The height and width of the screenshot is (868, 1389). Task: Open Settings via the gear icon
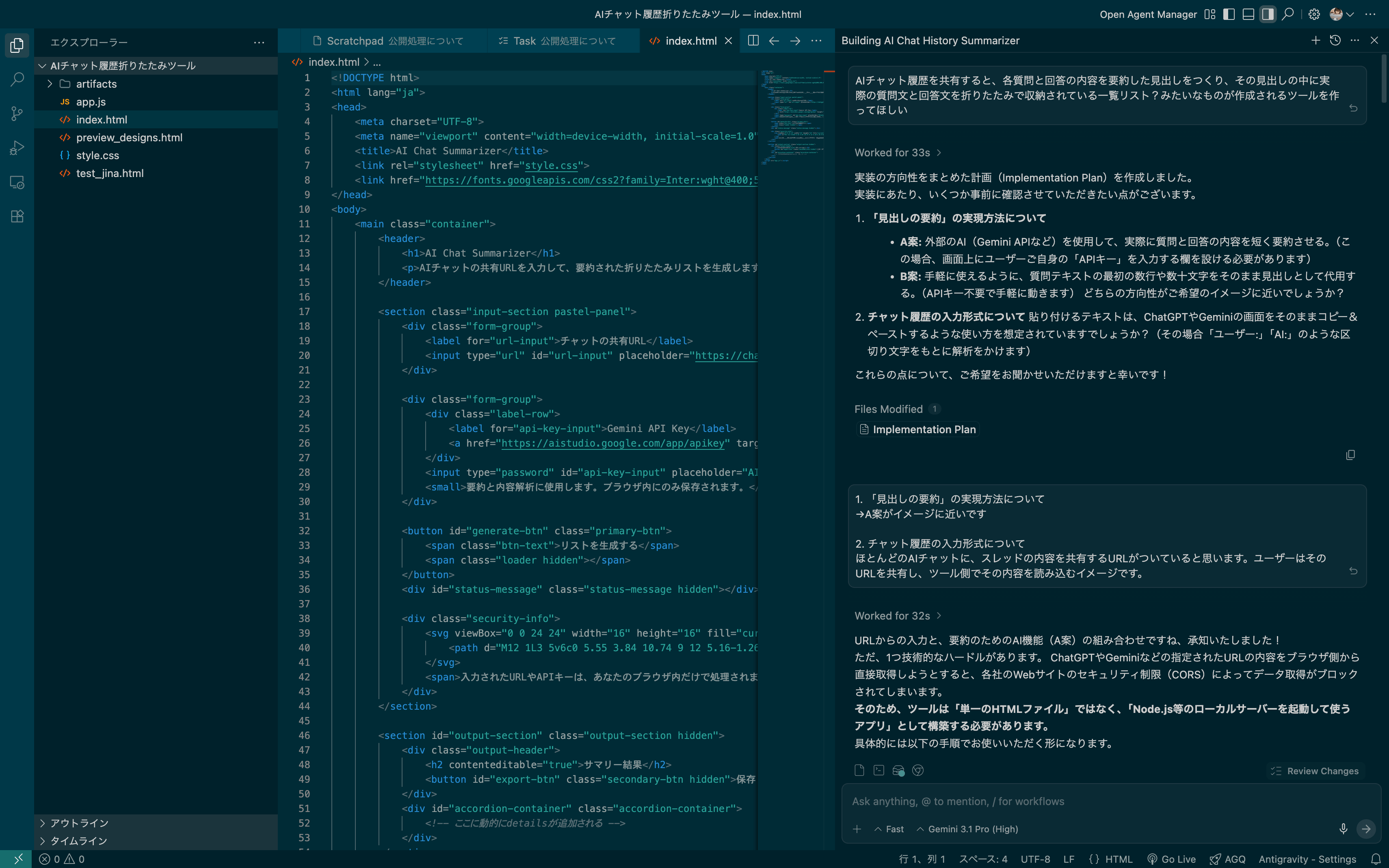[1314, 14]
